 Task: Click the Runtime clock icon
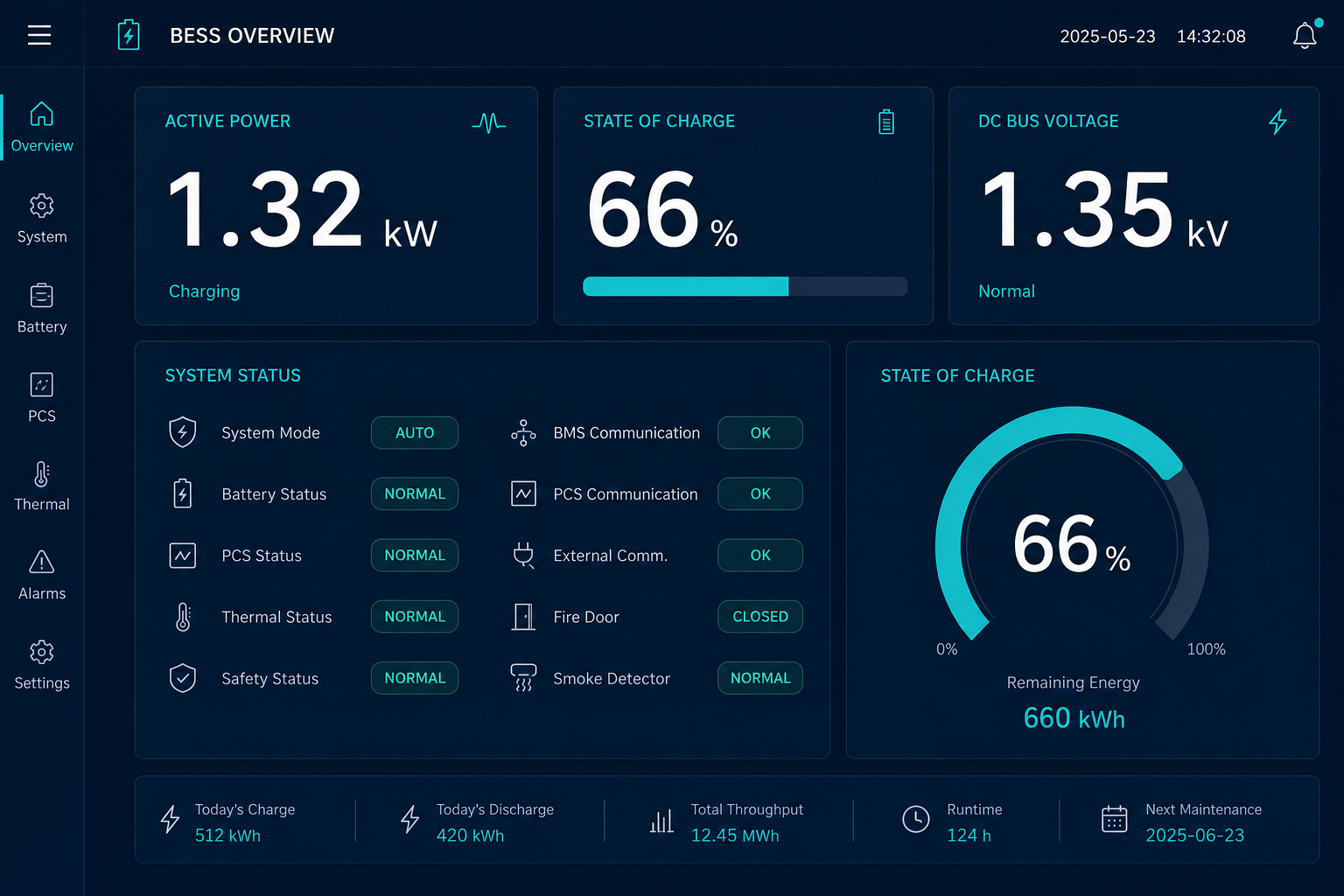point(916,819)
